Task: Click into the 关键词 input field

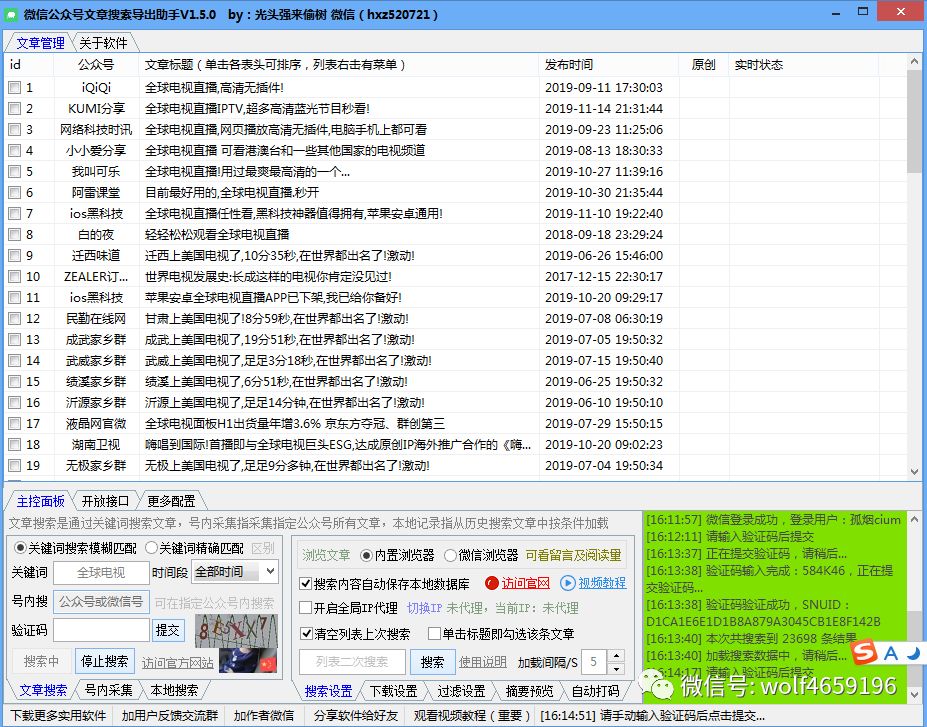Action: coord(101,572)
